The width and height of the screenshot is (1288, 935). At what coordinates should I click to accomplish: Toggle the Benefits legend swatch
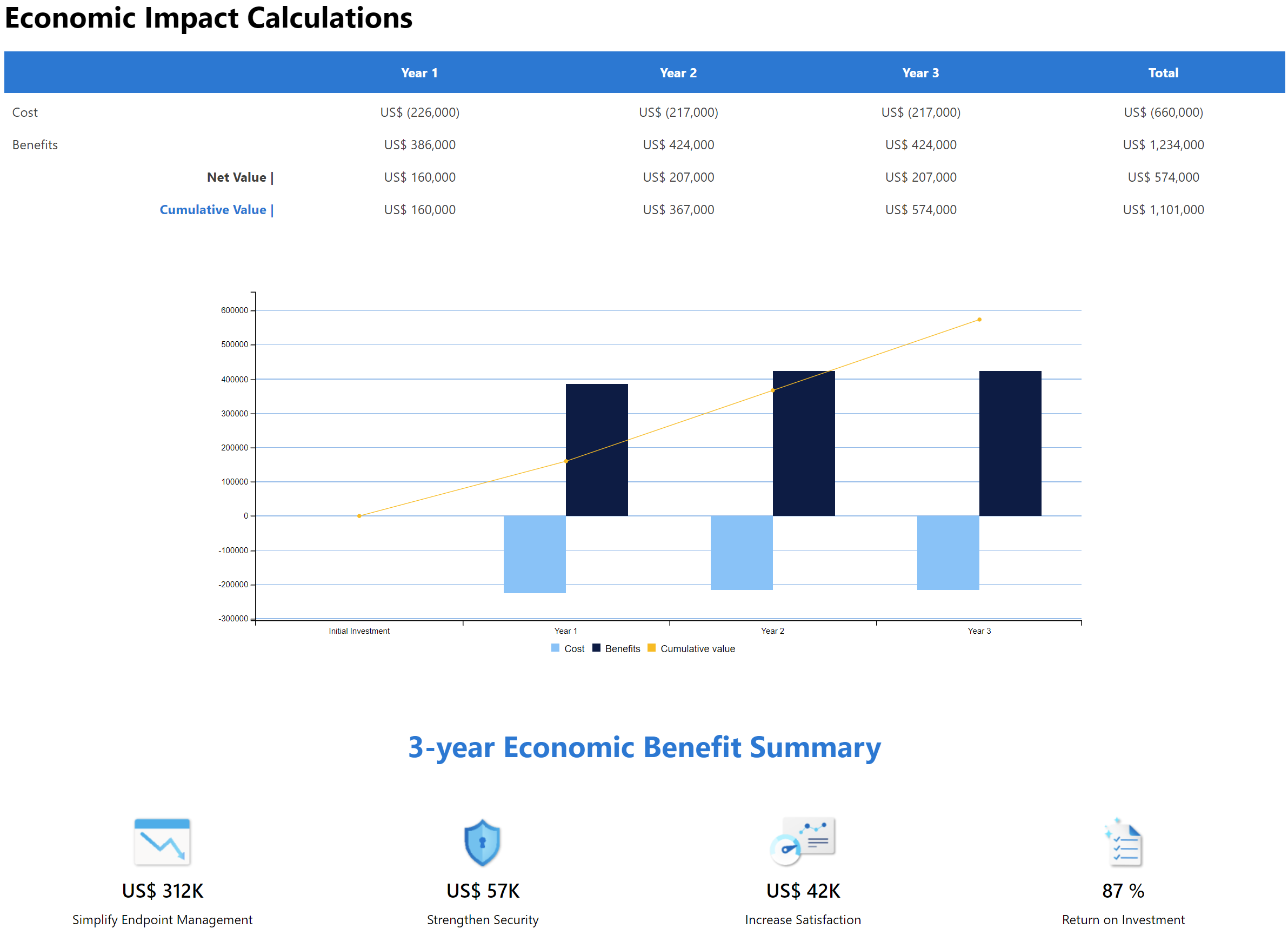point(596,648)
